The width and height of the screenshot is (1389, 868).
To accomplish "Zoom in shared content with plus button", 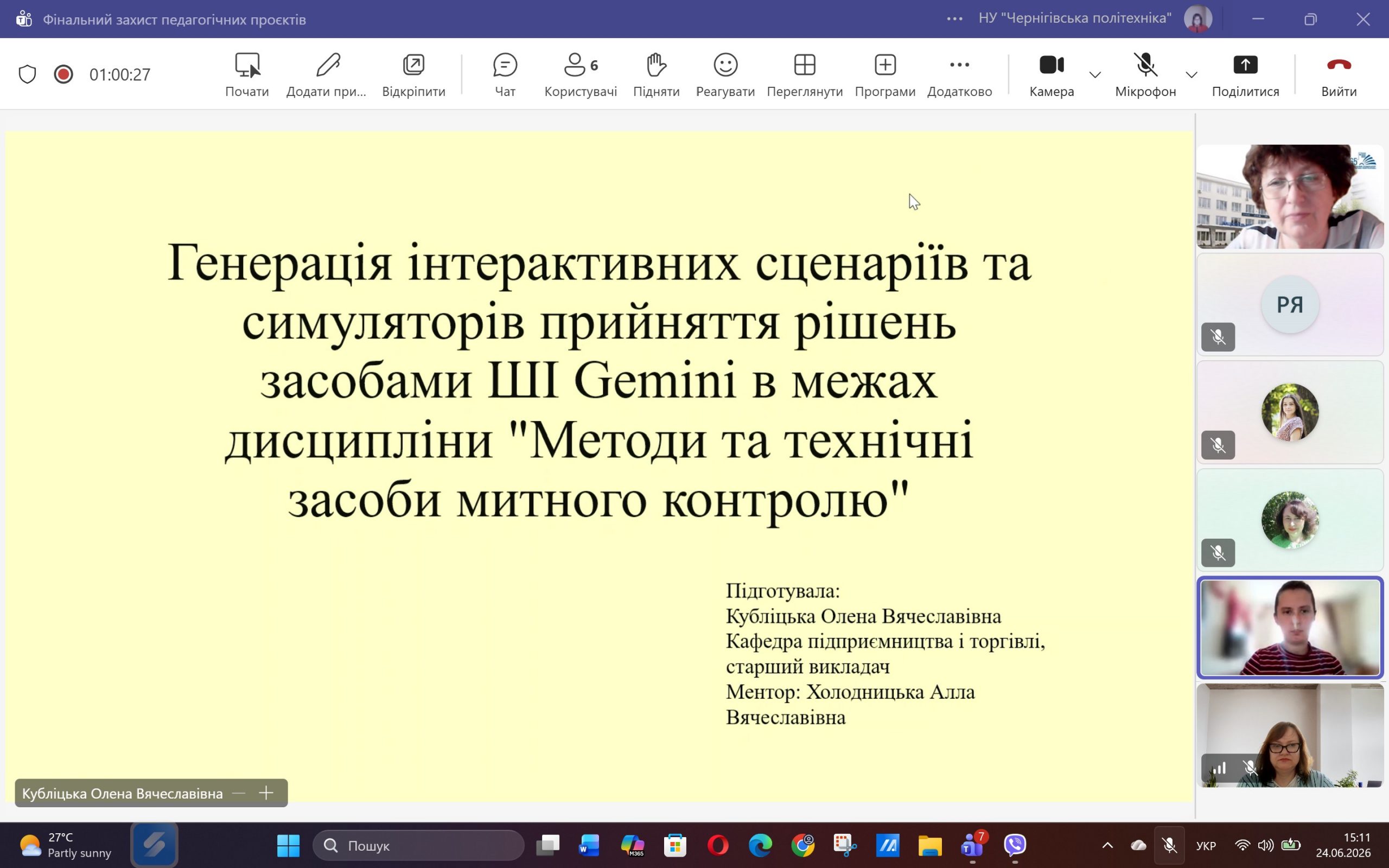I will 266,793.
